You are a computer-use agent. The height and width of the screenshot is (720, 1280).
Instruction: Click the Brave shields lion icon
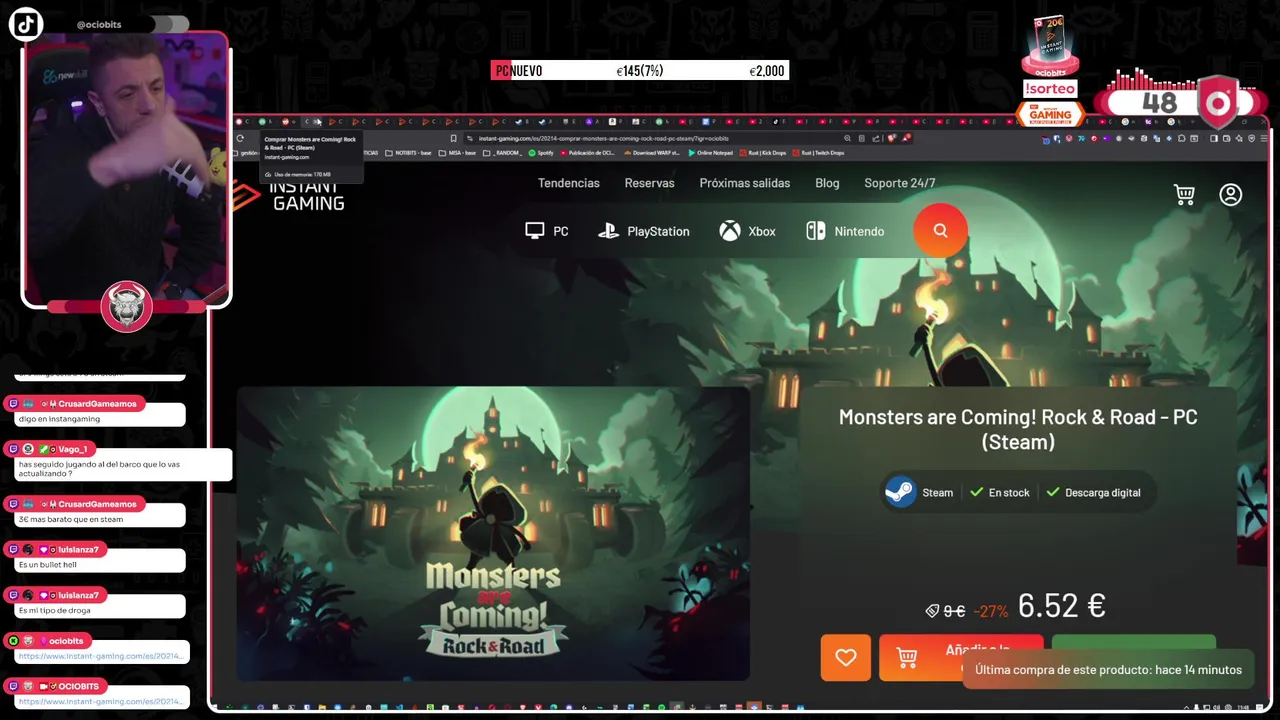892,138
